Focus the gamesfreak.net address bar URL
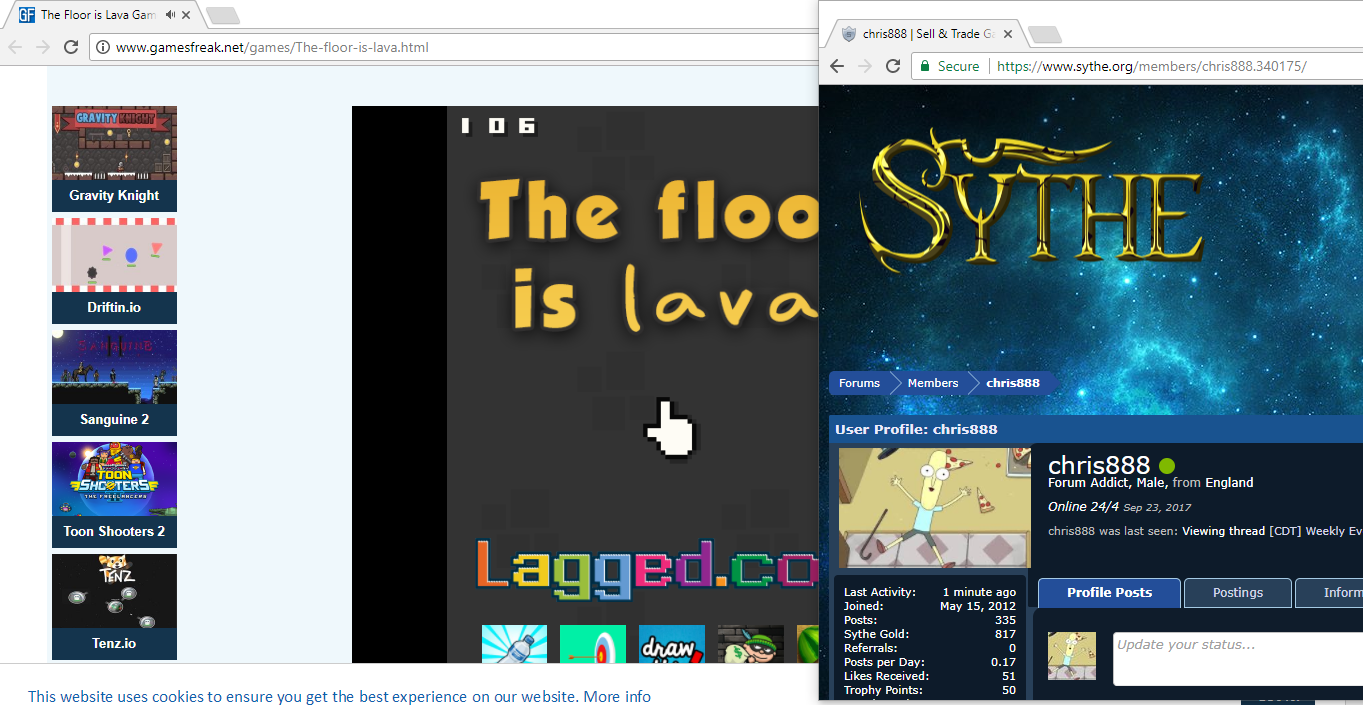Viewport: 1363px width, 705px height. 272,47
